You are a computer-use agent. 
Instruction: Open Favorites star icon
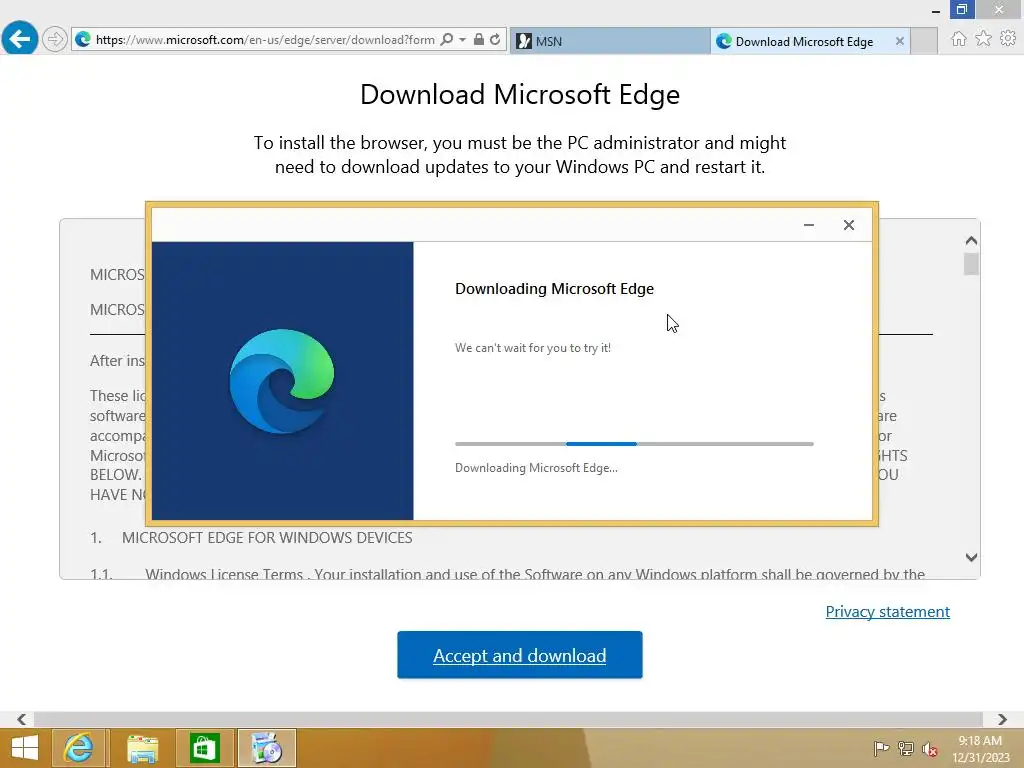[983, 39]
